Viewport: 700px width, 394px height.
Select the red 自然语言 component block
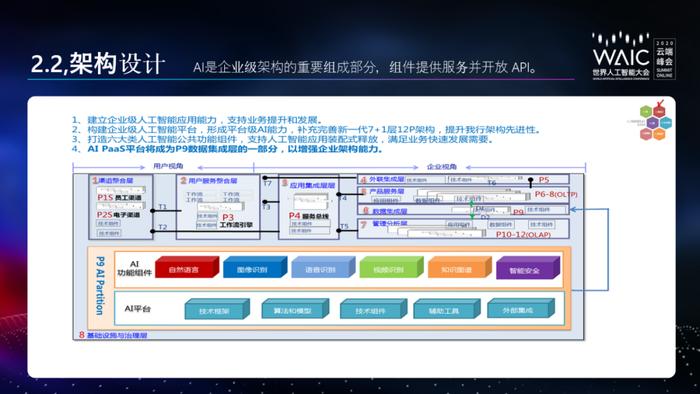click(x=187, y=267)
